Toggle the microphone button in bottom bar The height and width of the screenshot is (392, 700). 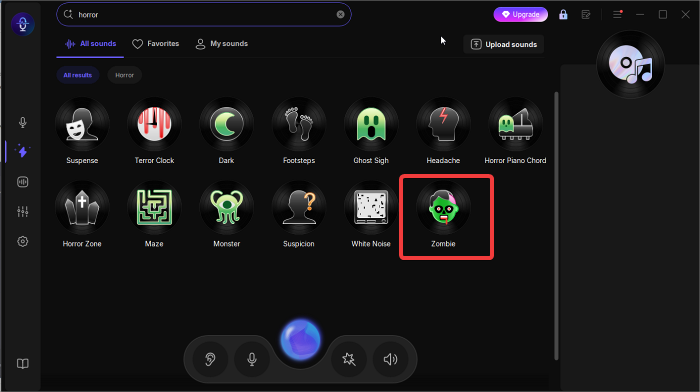pyautogui.click(x=252, y=359)
